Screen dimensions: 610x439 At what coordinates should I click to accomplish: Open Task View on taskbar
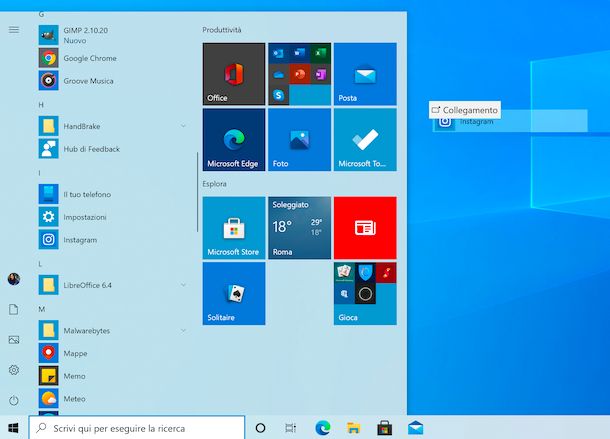point(290,428)
